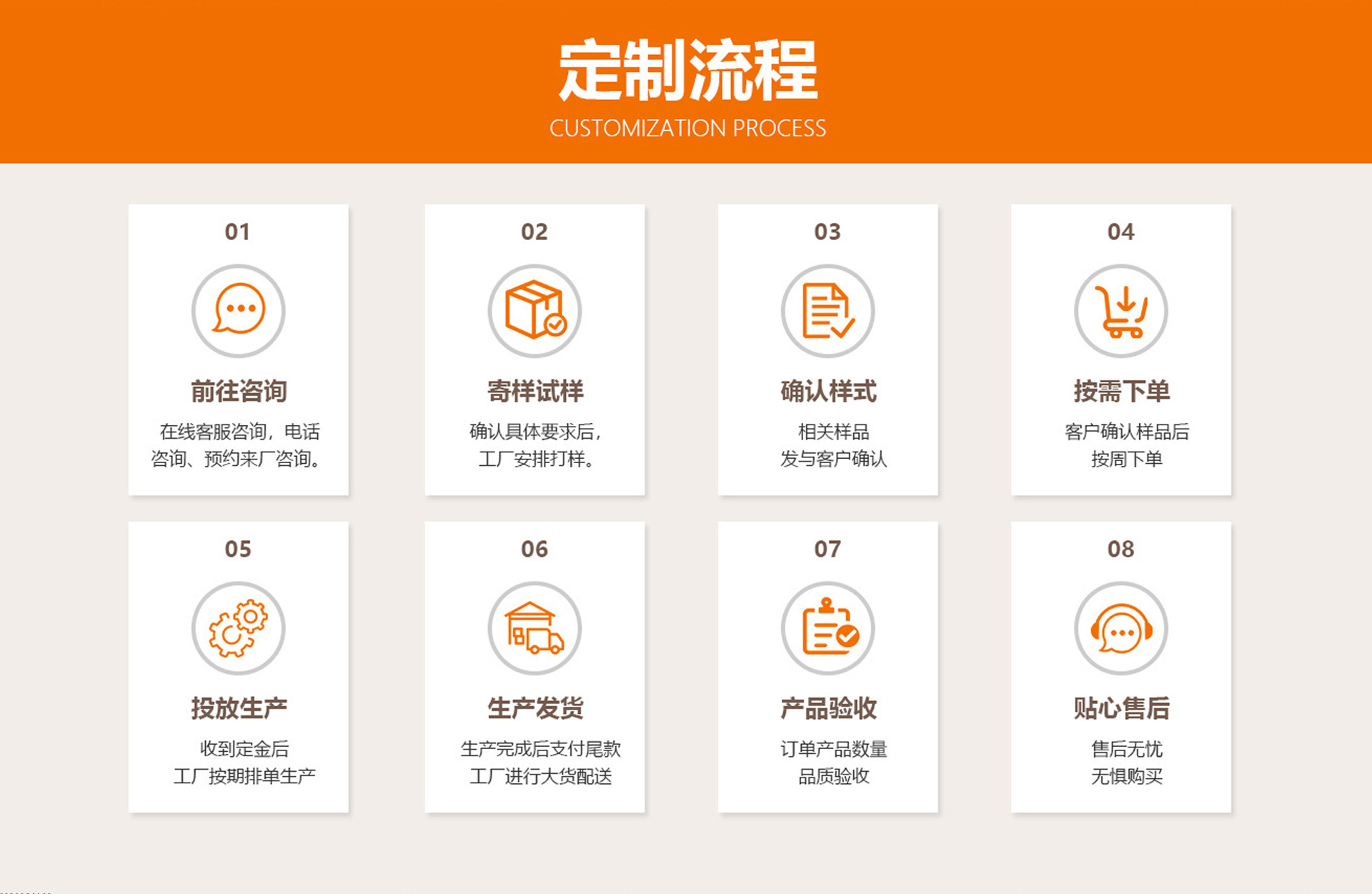Click the warehouse truck delivery icon

point(535,628)
